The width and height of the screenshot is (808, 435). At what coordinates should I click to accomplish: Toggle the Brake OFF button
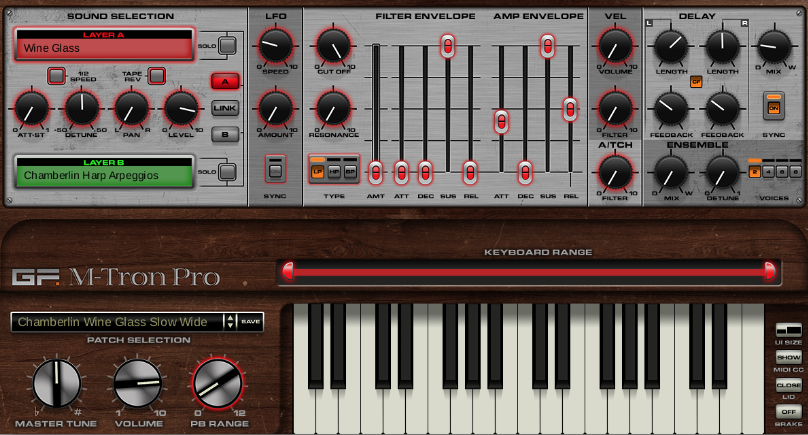[x=788, y=411]
